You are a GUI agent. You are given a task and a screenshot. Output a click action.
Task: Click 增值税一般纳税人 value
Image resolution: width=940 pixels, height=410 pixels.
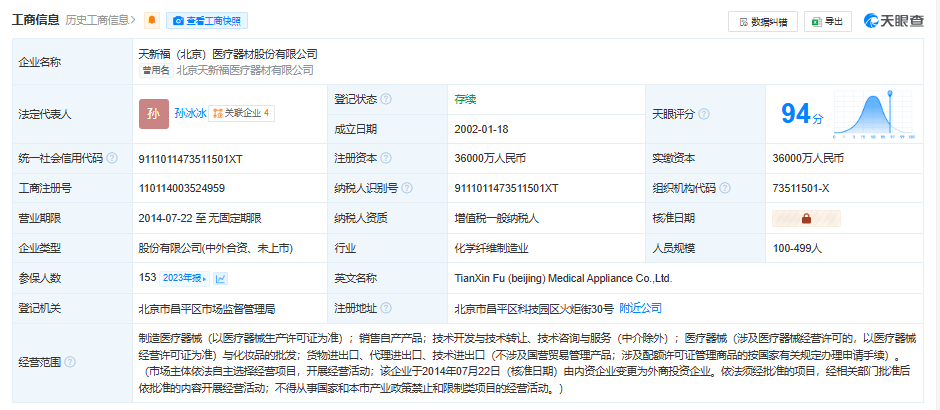click(x=497, y=219)
